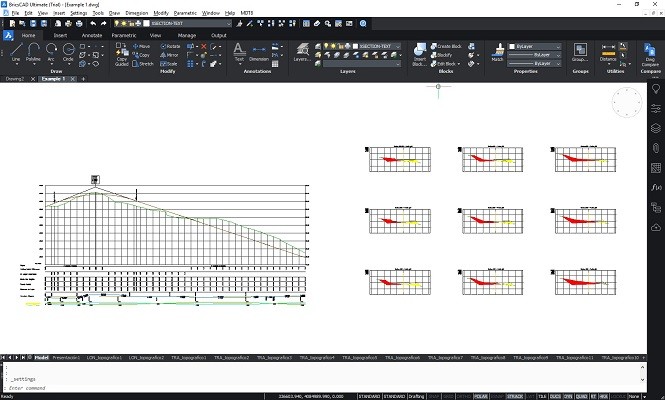Toggle SNAP in status bar
Image resolution: width=665 pixels, height=400 pixels.
tap(434, 397)
